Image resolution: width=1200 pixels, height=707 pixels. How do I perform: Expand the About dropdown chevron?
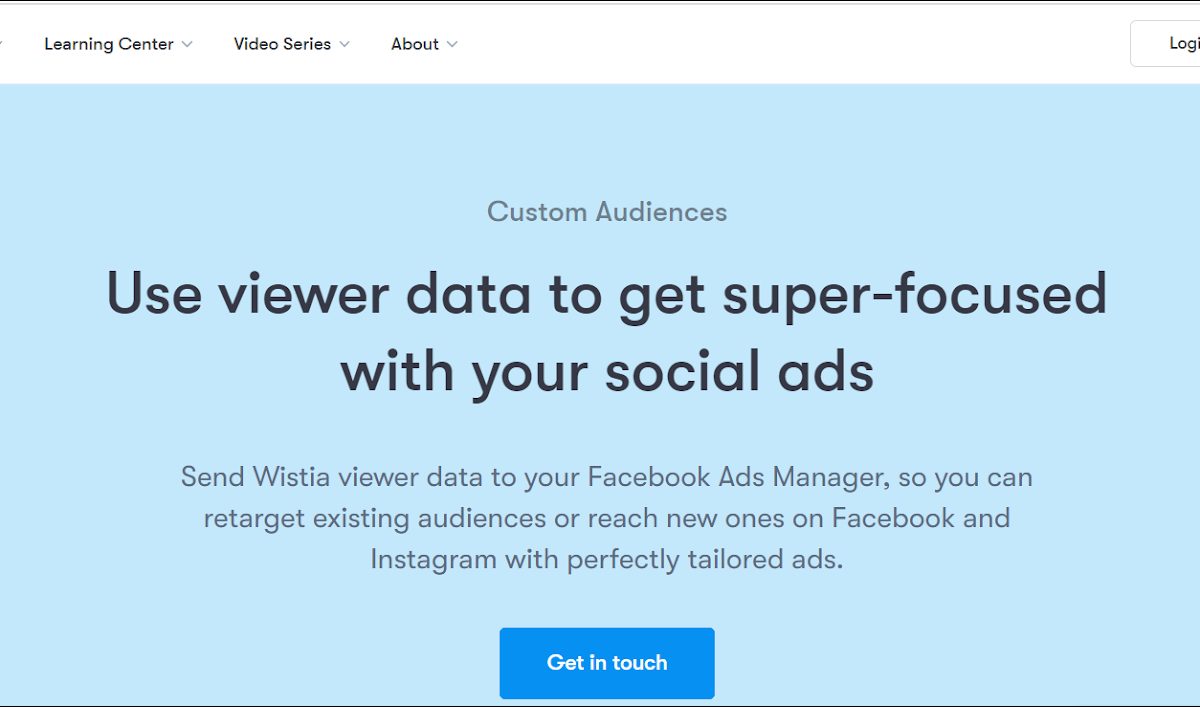(x=452, y=44)
